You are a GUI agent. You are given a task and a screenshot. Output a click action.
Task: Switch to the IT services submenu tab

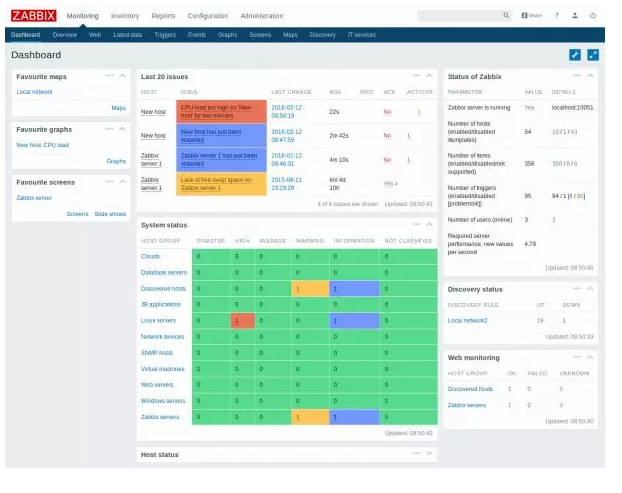361,35
